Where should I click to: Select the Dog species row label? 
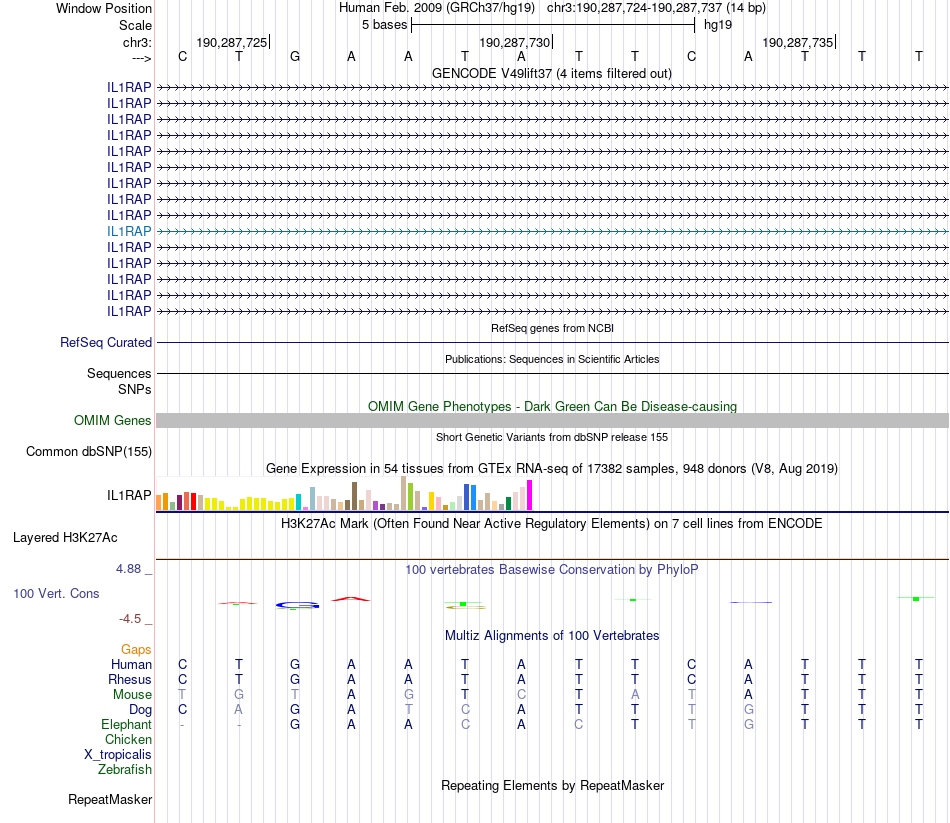[140, 710]
